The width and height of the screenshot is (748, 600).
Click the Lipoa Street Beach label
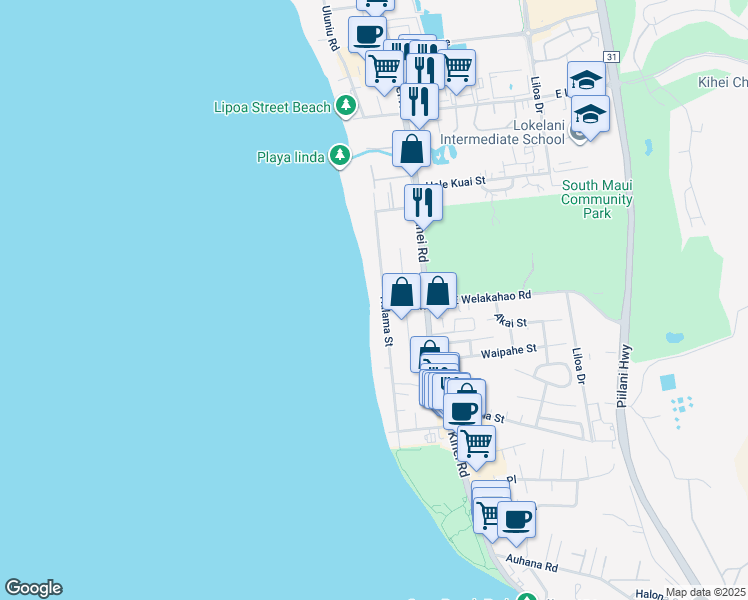click(x=272, y=107)
